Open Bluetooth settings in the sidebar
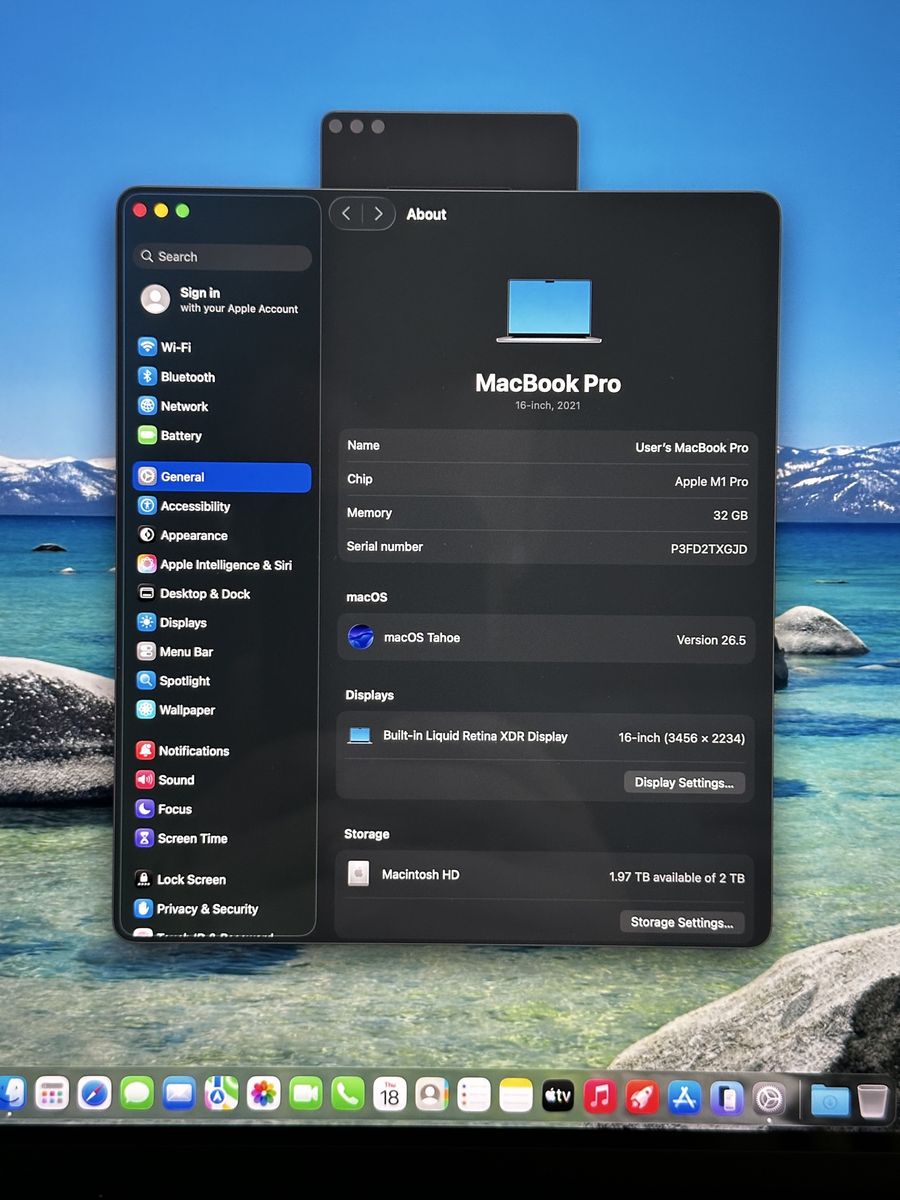The width and height of the screenshot is (900, 1200). pyautogui.click(x=223, y=377)
